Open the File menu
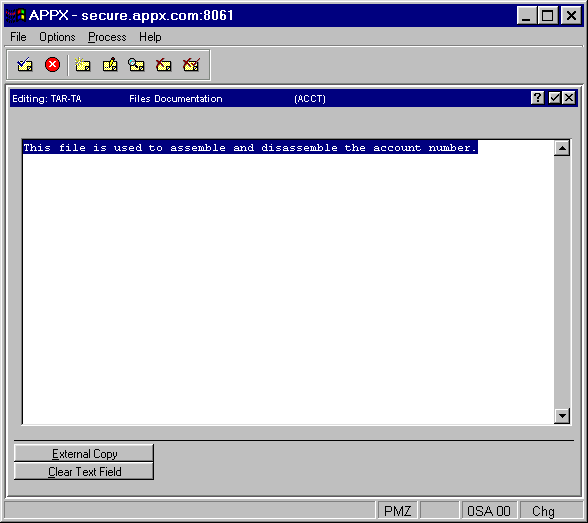Screen dimensions: 588x523 (18, 37)
